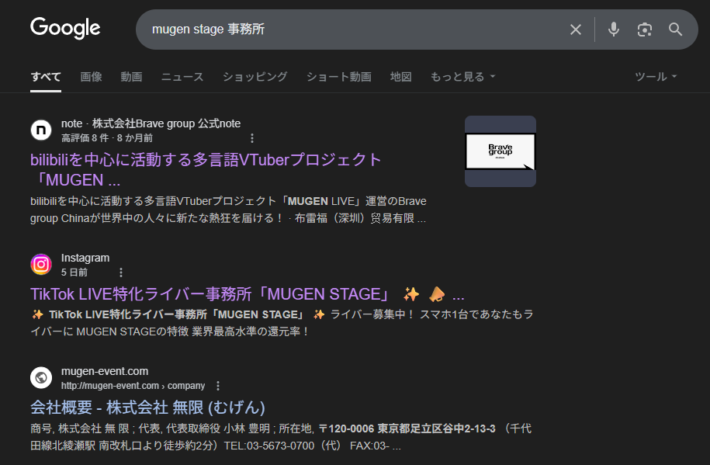Screen dimensions: 710x465
Task: Click the Brave group thumbnail image
Action: tap(500, 151)
